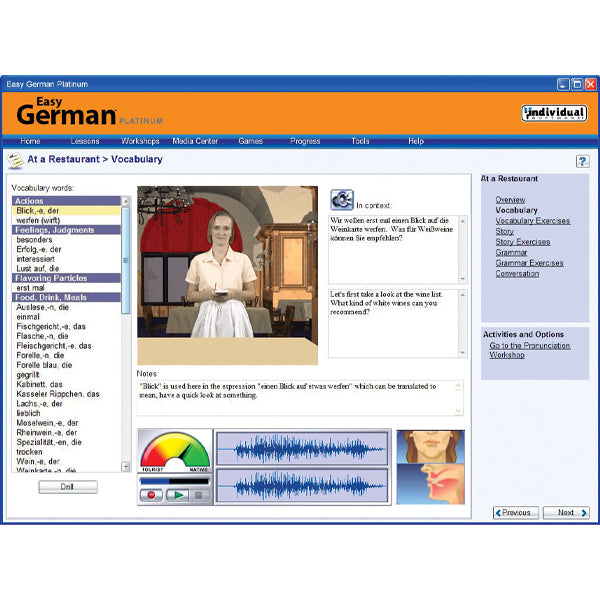Open the Lessons menu
This screenshot has width=600, height=600.
pyautogui.click(x=85, y=141)
